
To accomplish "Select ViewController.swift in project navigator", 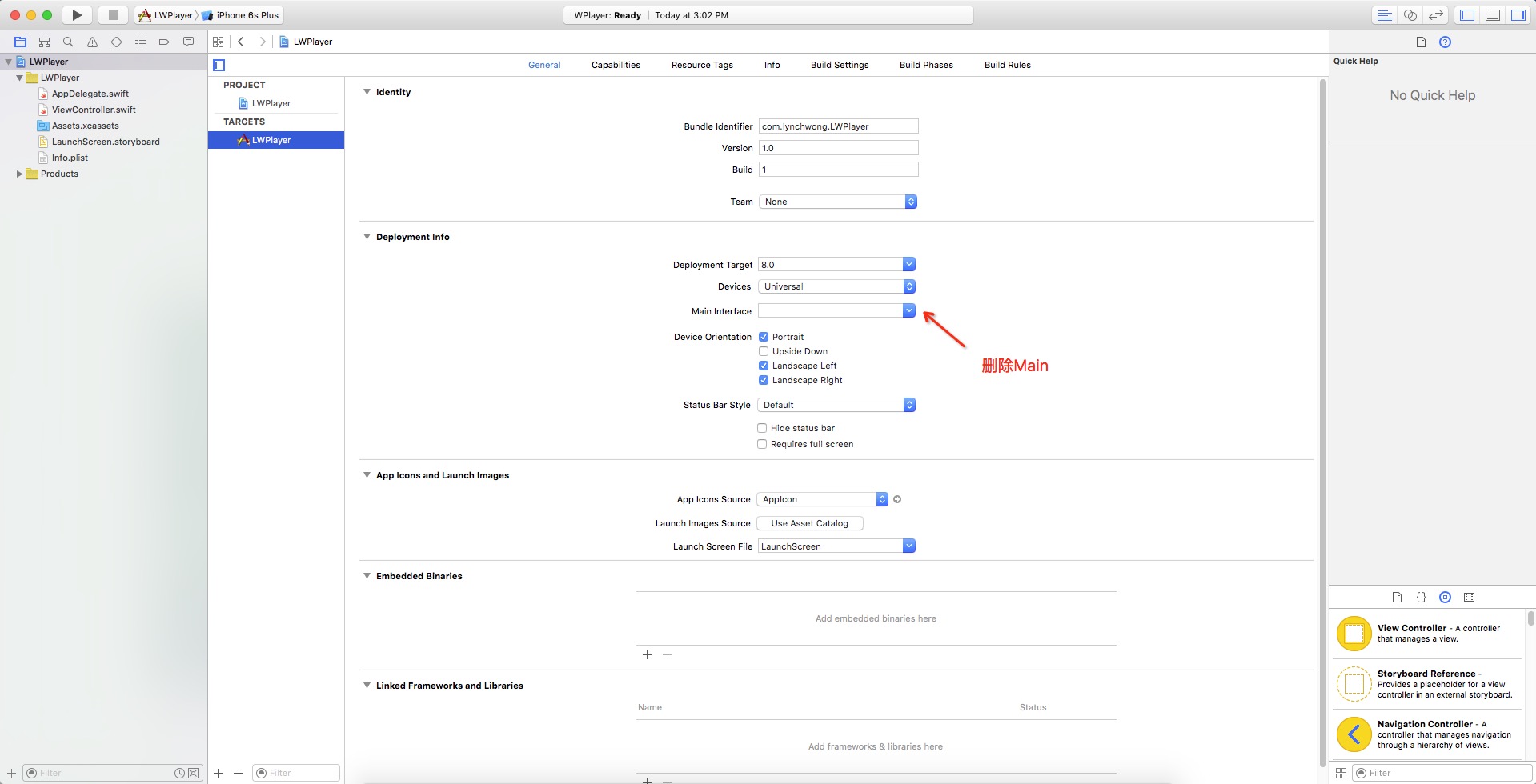I will click(94, 110).
